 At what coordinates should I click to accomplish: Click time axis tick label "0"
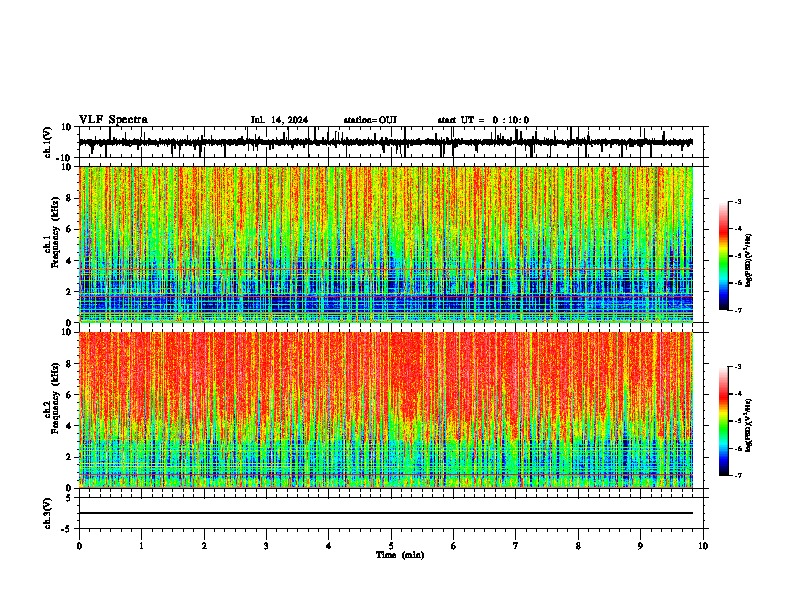pyautogui.click(x=79, y=546)
